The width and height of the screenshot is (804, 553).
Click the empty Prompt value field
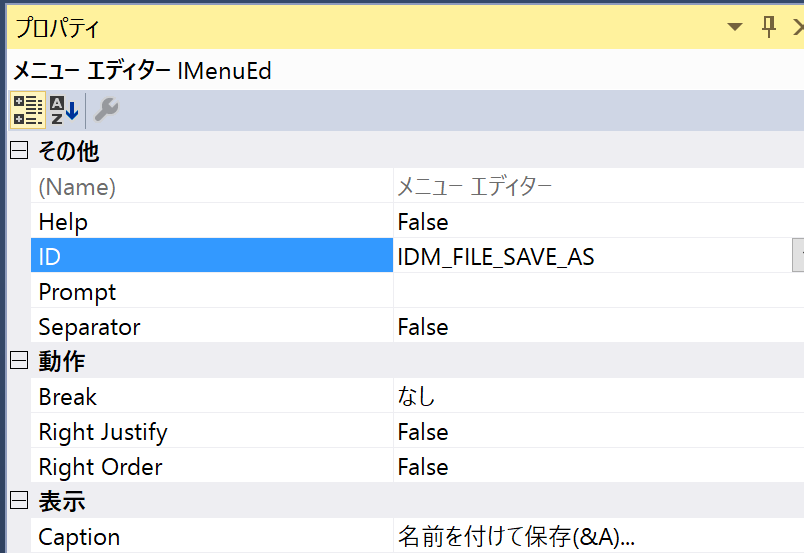point(598,291)
